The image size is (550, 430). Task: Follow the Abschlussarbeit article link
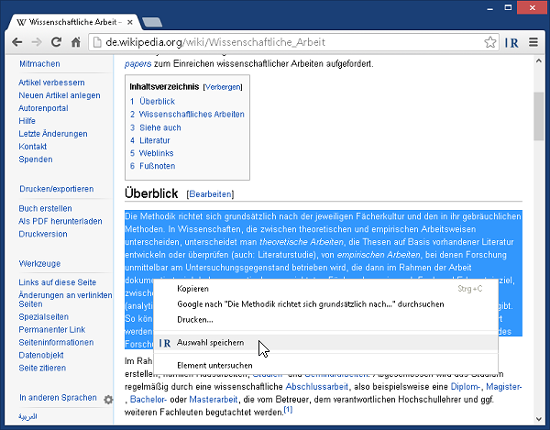(x=317, y=387)
